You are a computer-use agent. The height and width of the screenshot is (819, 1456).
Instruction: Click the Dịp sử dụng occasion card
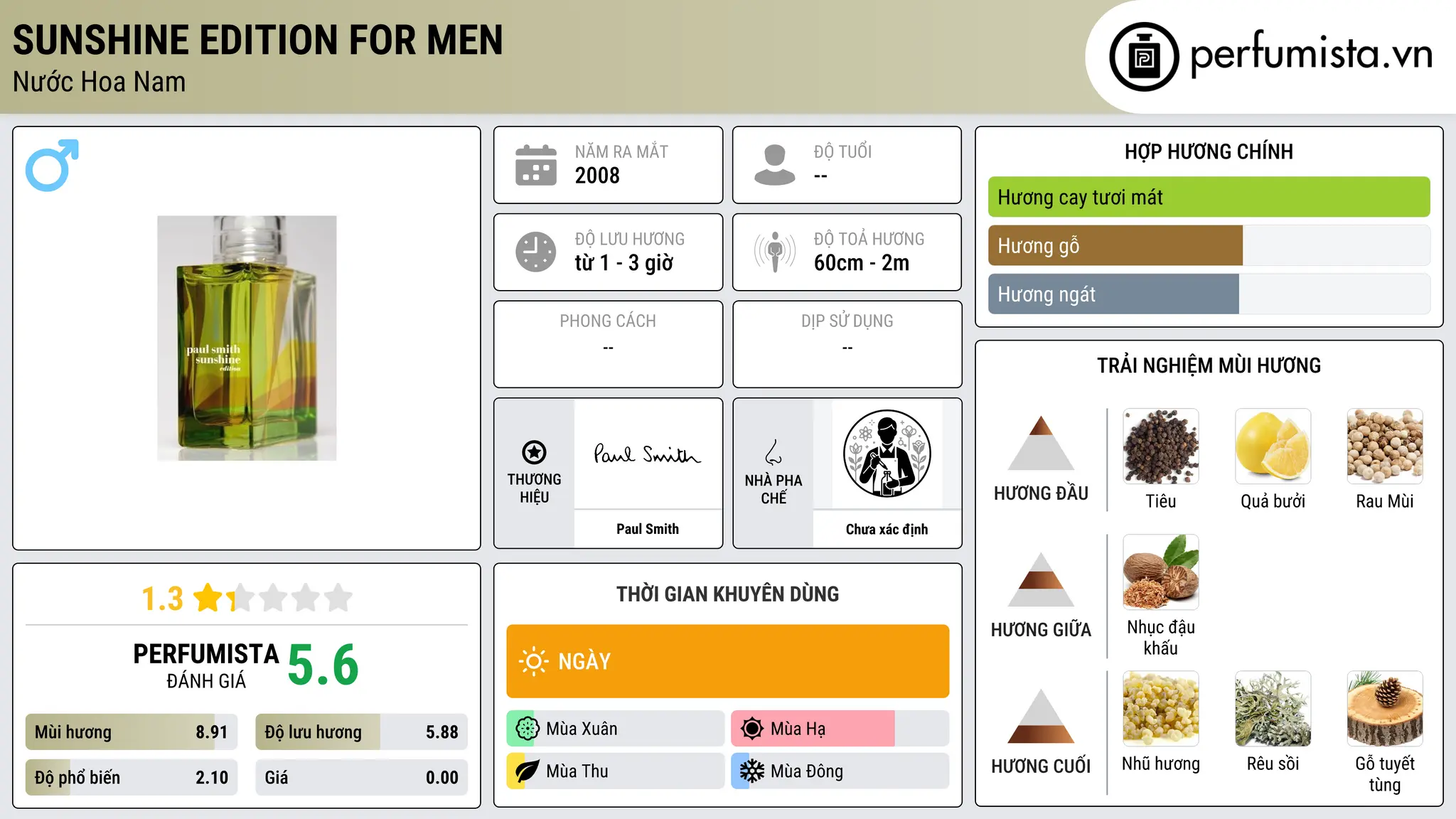847,344
